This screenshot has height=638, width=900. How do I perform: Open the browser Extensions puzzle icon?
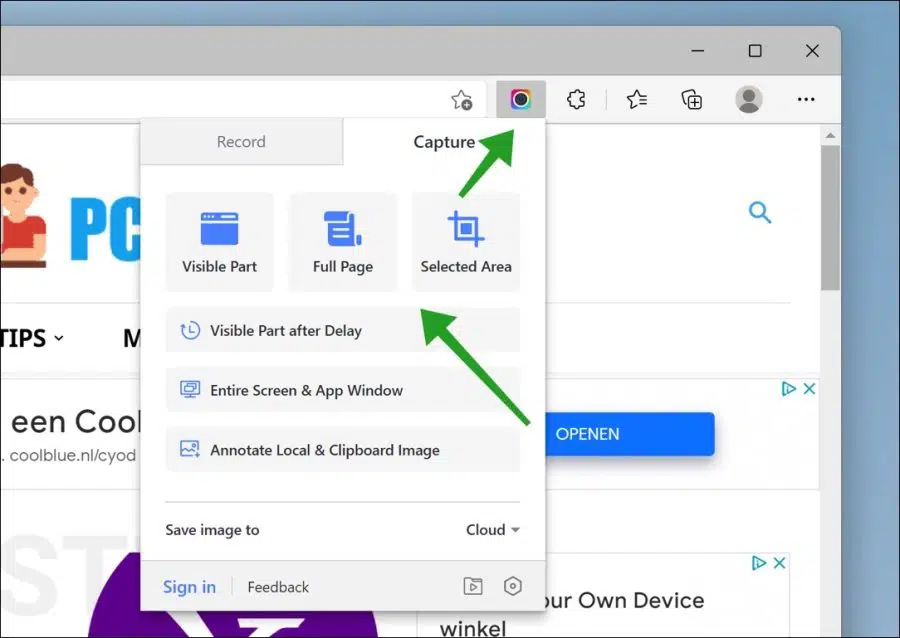click(x=576, y=99)
